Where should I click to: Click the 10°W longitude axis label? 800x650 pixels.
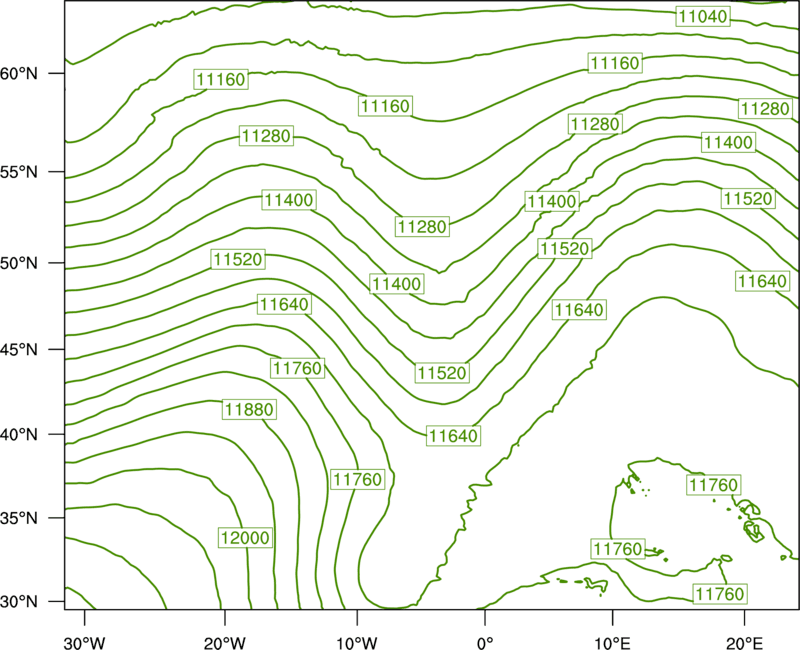click(357, 643)
